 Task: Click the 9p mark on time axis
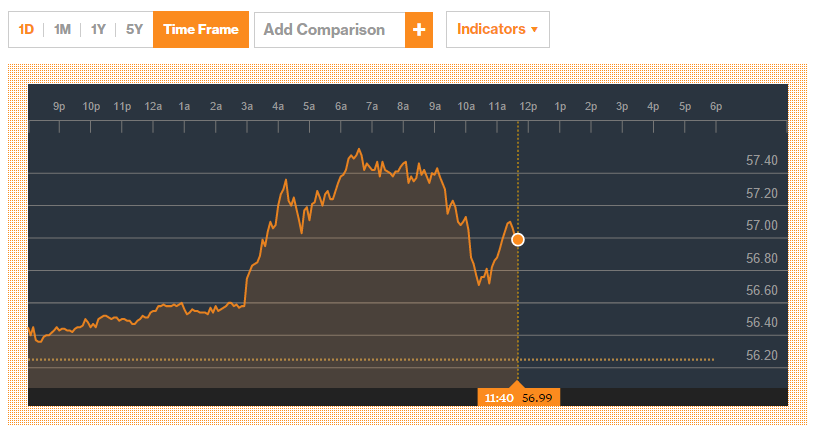click(x=59, y=106)
